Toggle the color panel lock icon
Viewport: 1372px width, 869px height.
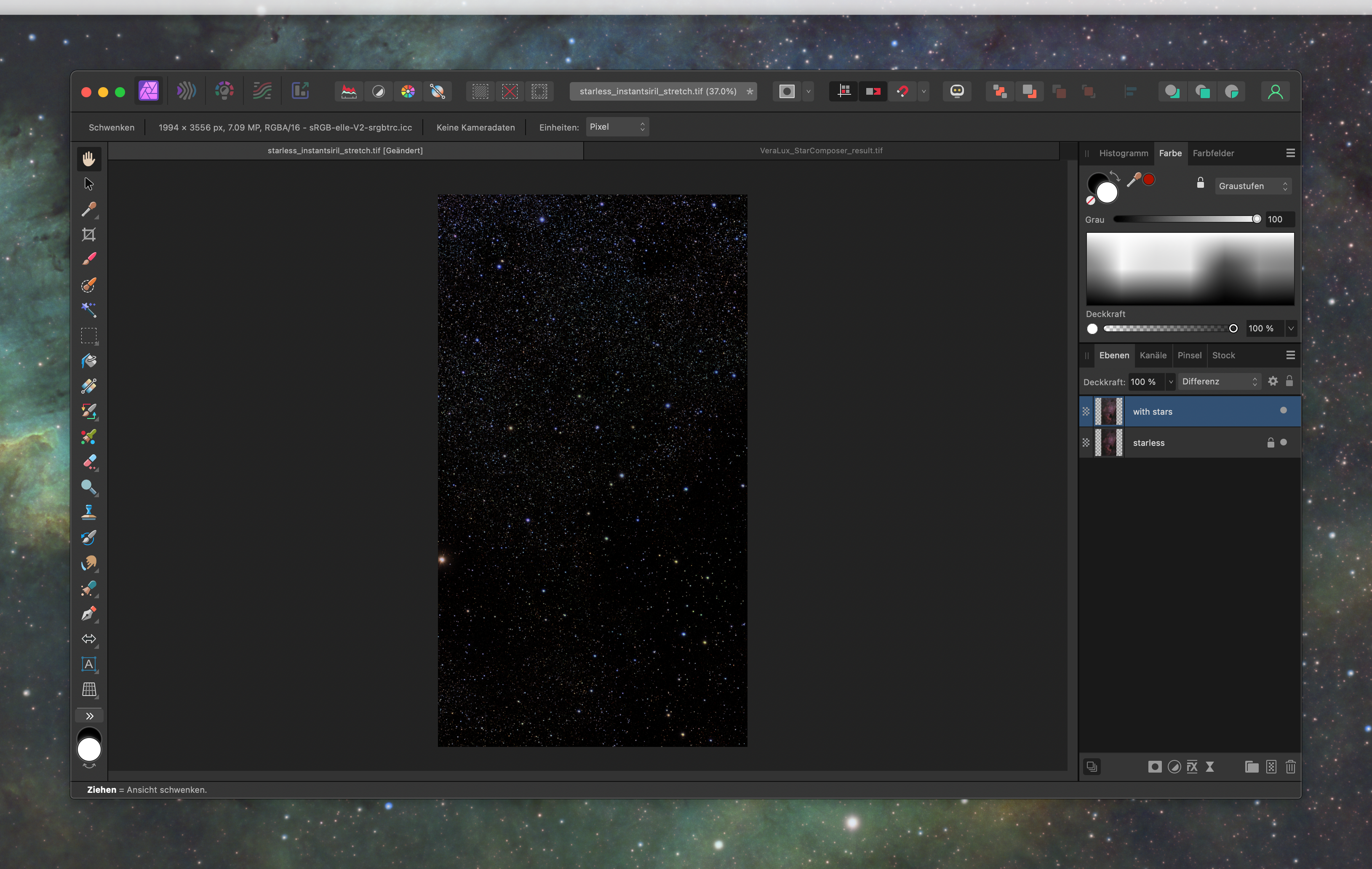[x=1201, y=182]
